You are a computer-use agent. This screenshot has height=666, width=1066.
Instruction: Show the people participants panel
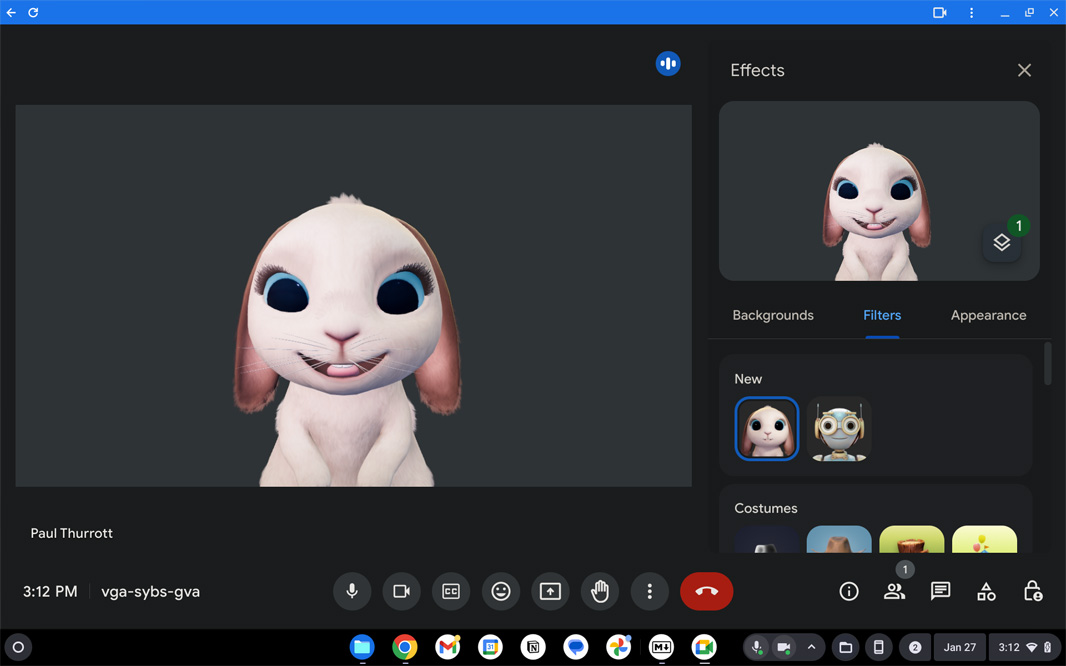coord(894,591)
